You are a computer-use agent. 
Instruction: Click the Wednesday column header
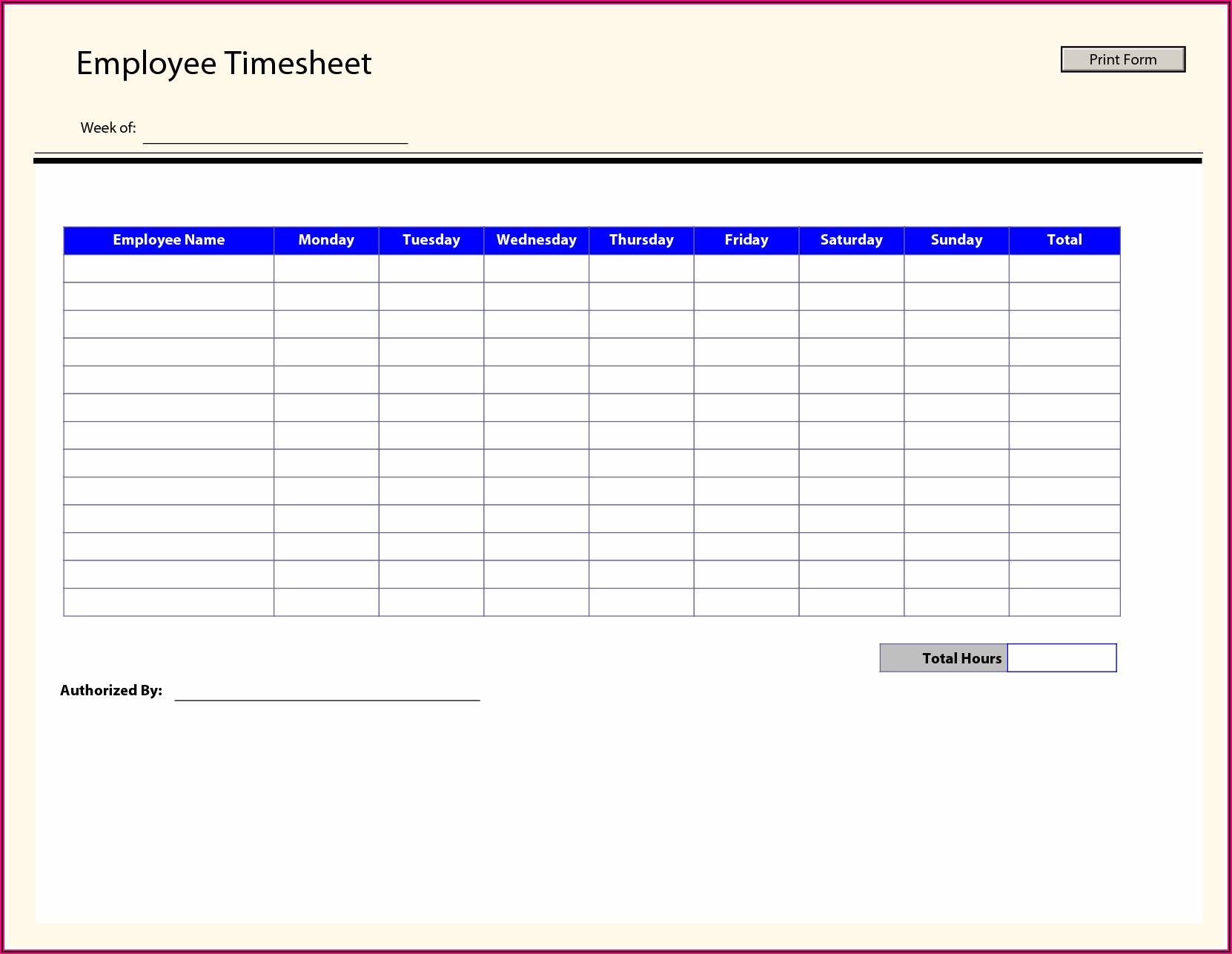click(x=536, y=240)
